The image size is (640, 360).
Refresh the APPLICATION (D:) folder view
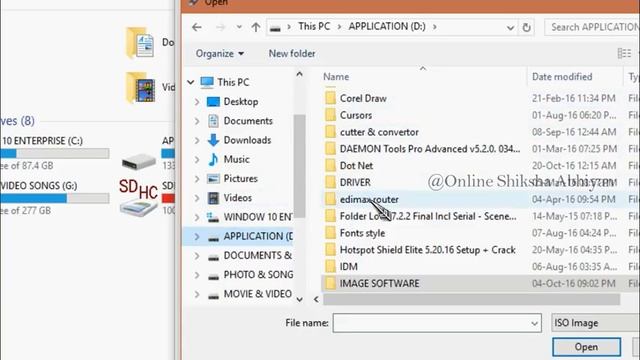click(527, 28)
